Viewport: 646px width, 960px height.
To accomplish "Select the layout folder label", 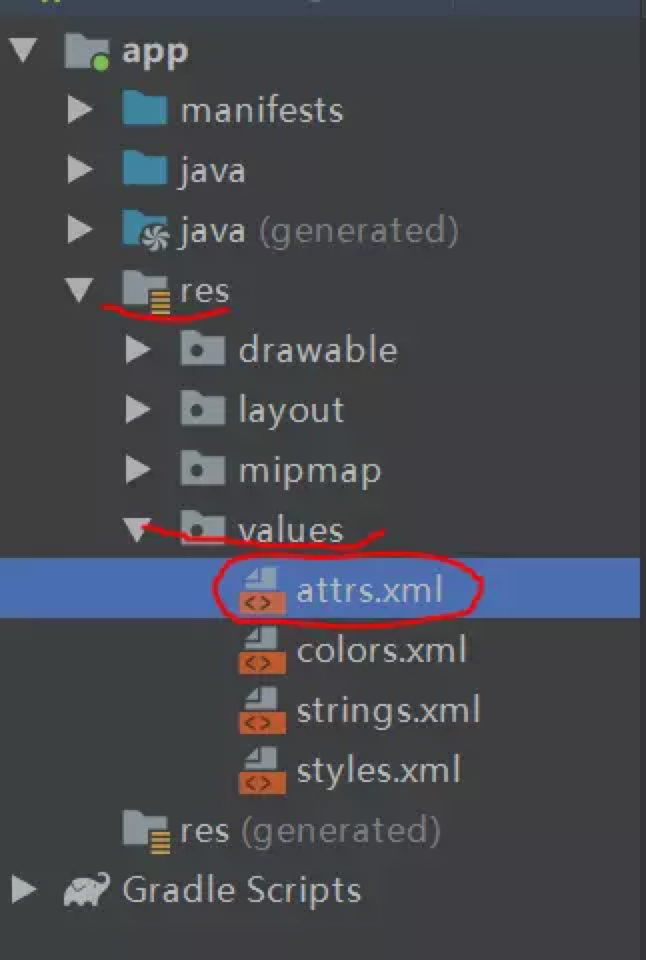I will pyautogui.click(x=291, y=410).
